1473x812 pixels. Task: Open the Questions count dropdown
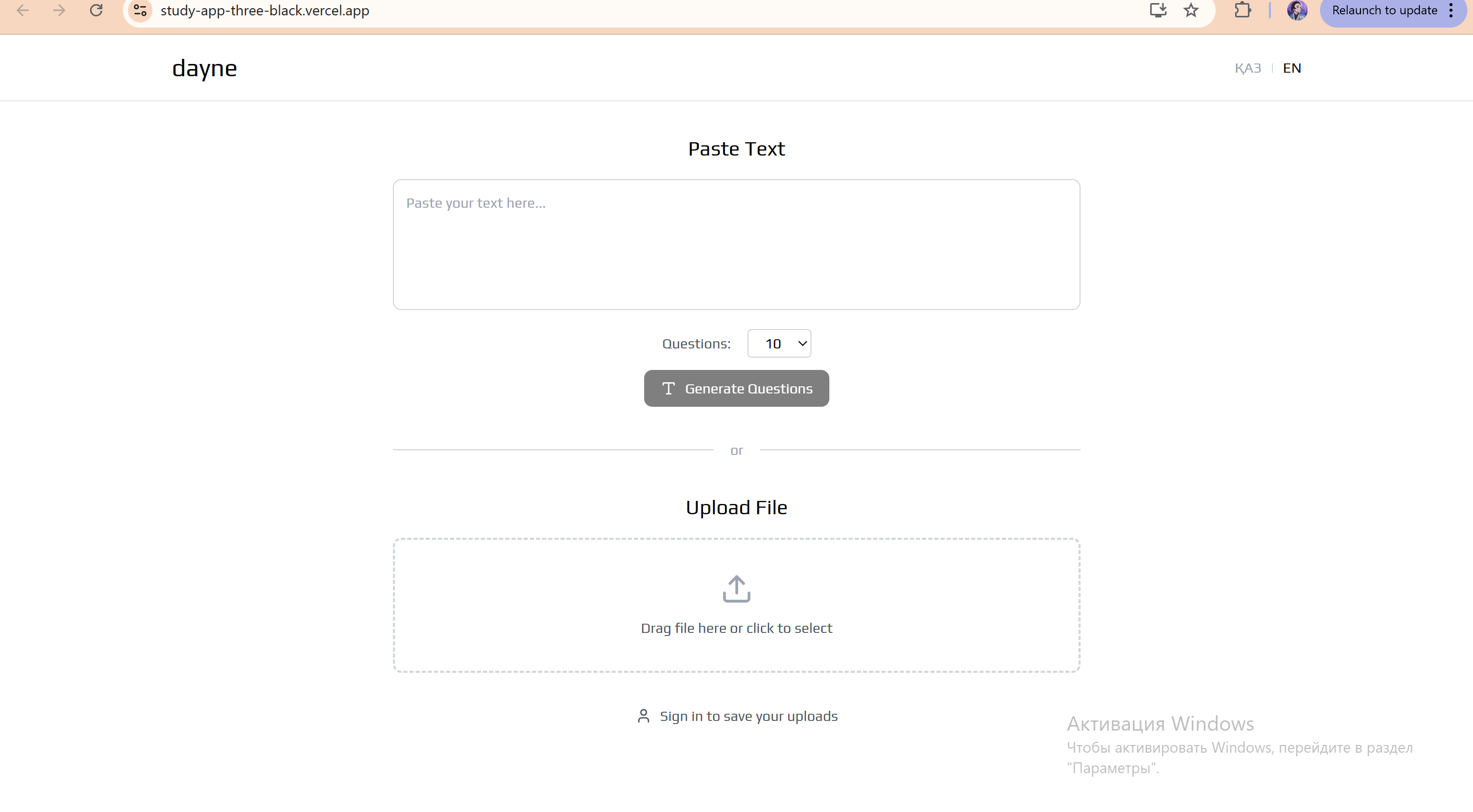pyautogui.click(x=779, y=344)
